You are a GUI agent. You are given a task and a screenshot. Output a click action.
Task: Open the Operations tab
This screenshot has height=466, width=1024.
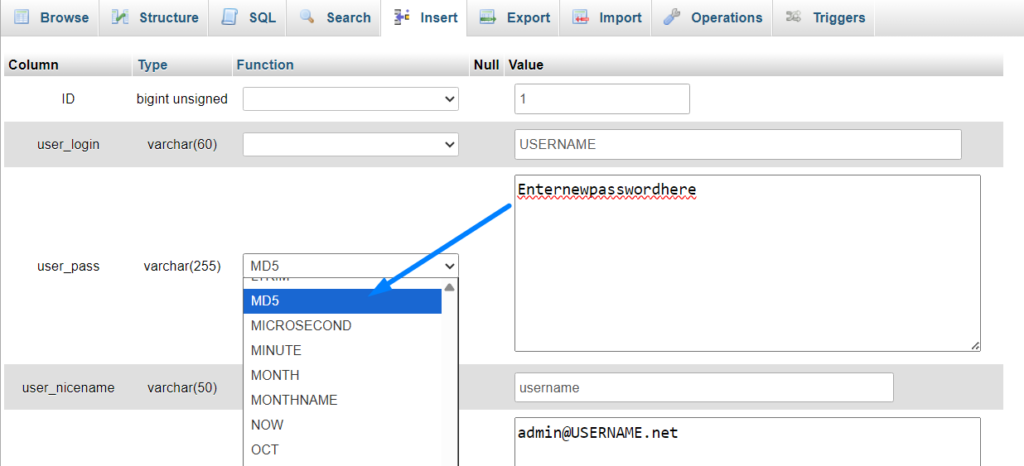coord(711,18)
